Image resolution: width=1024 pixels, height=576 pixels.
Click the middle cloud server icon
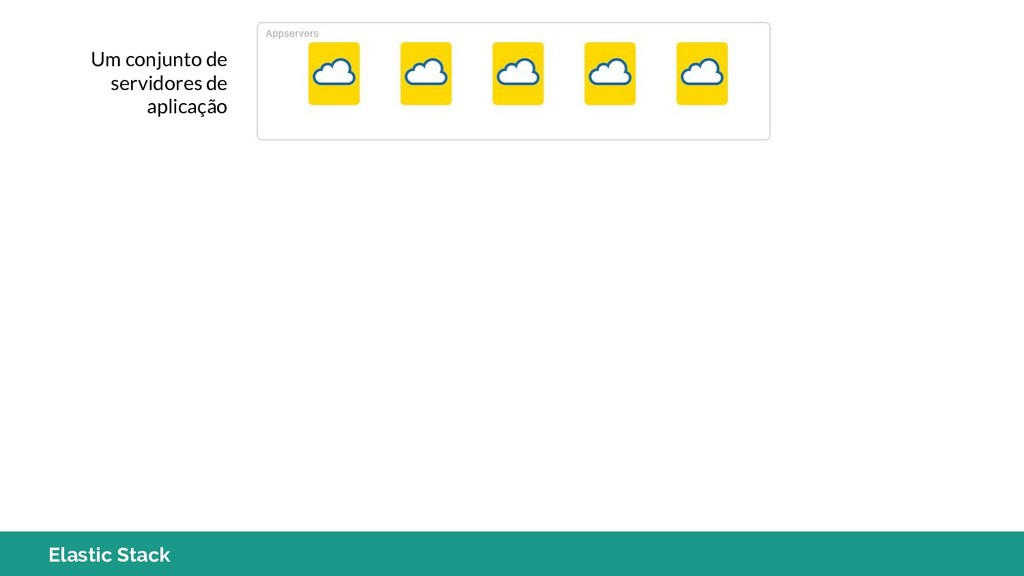pyautogui.click(x=518, y=74)
